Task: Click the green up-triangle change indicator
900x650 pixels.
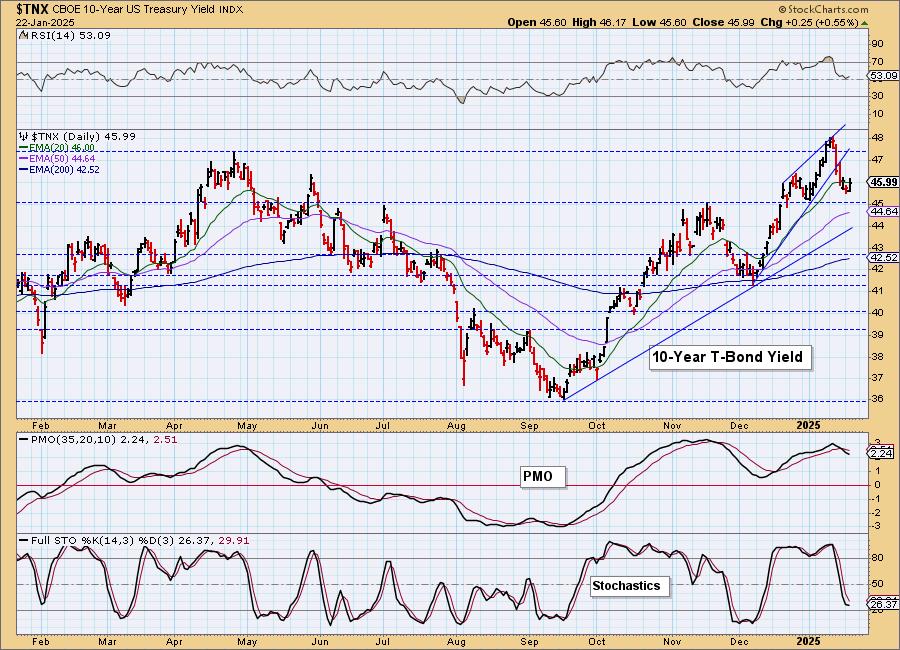Action: tap(865, 23)
